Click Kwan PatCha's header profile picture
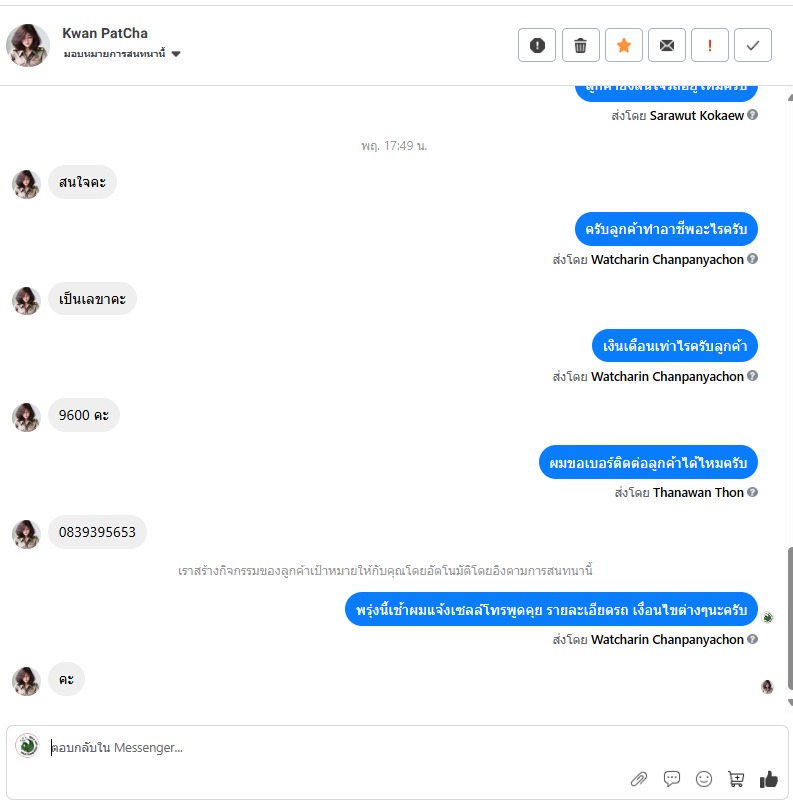This screenshot has height=801, width=793. pos(28,45)
